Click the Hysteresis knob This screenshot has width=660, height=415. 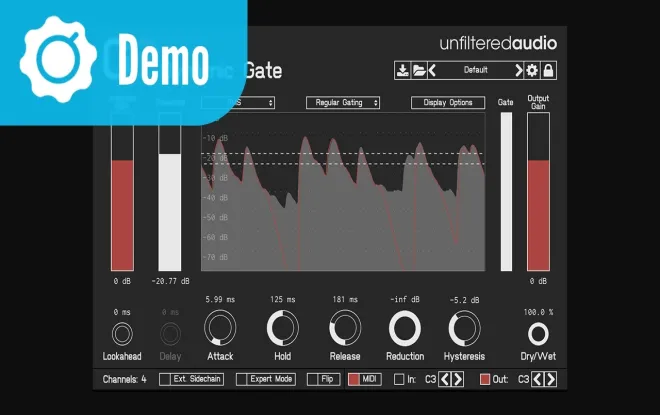click(x=464, y=328)
